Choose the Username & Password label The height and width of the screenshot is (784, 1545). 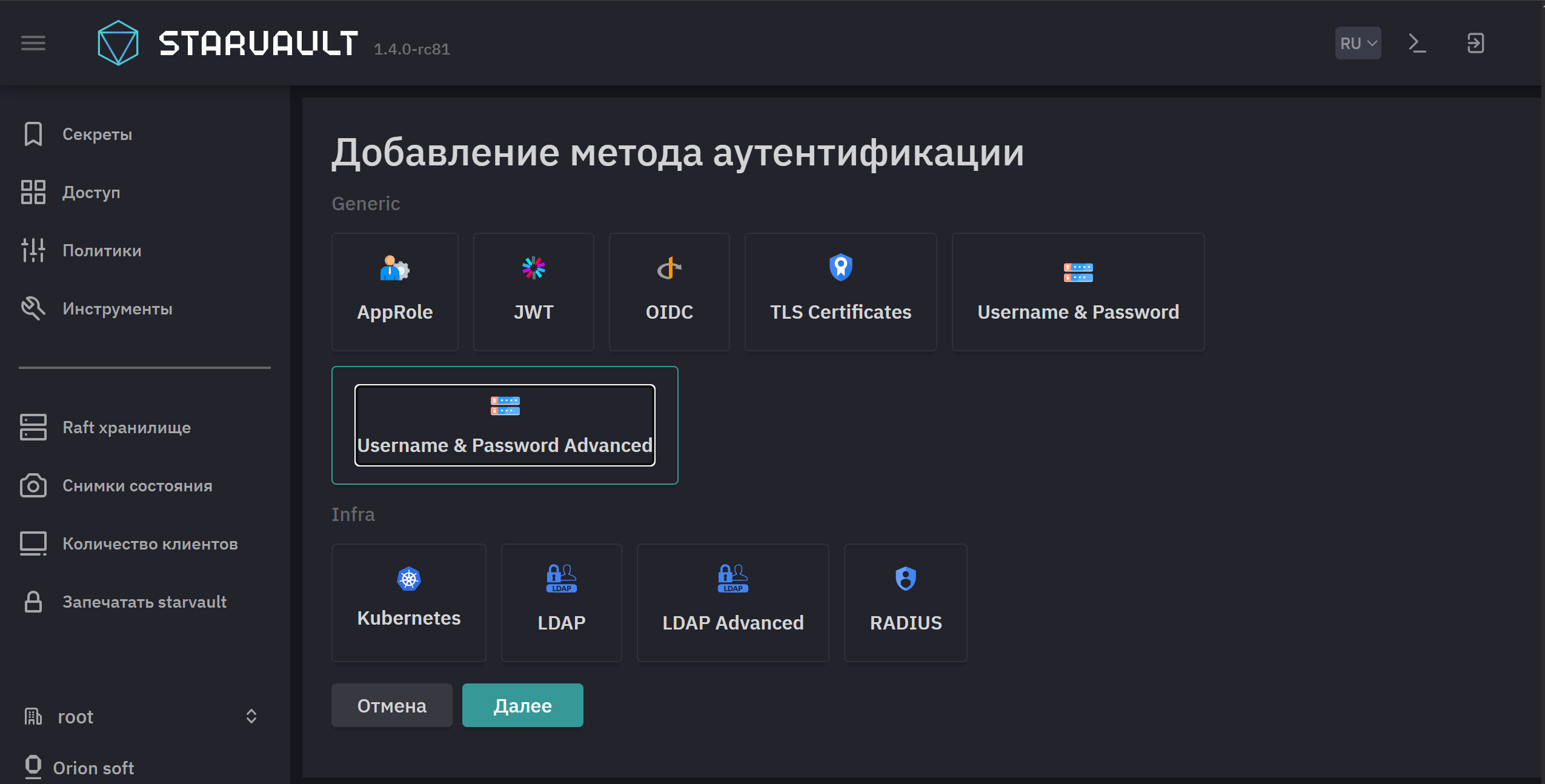[1078, 312]
